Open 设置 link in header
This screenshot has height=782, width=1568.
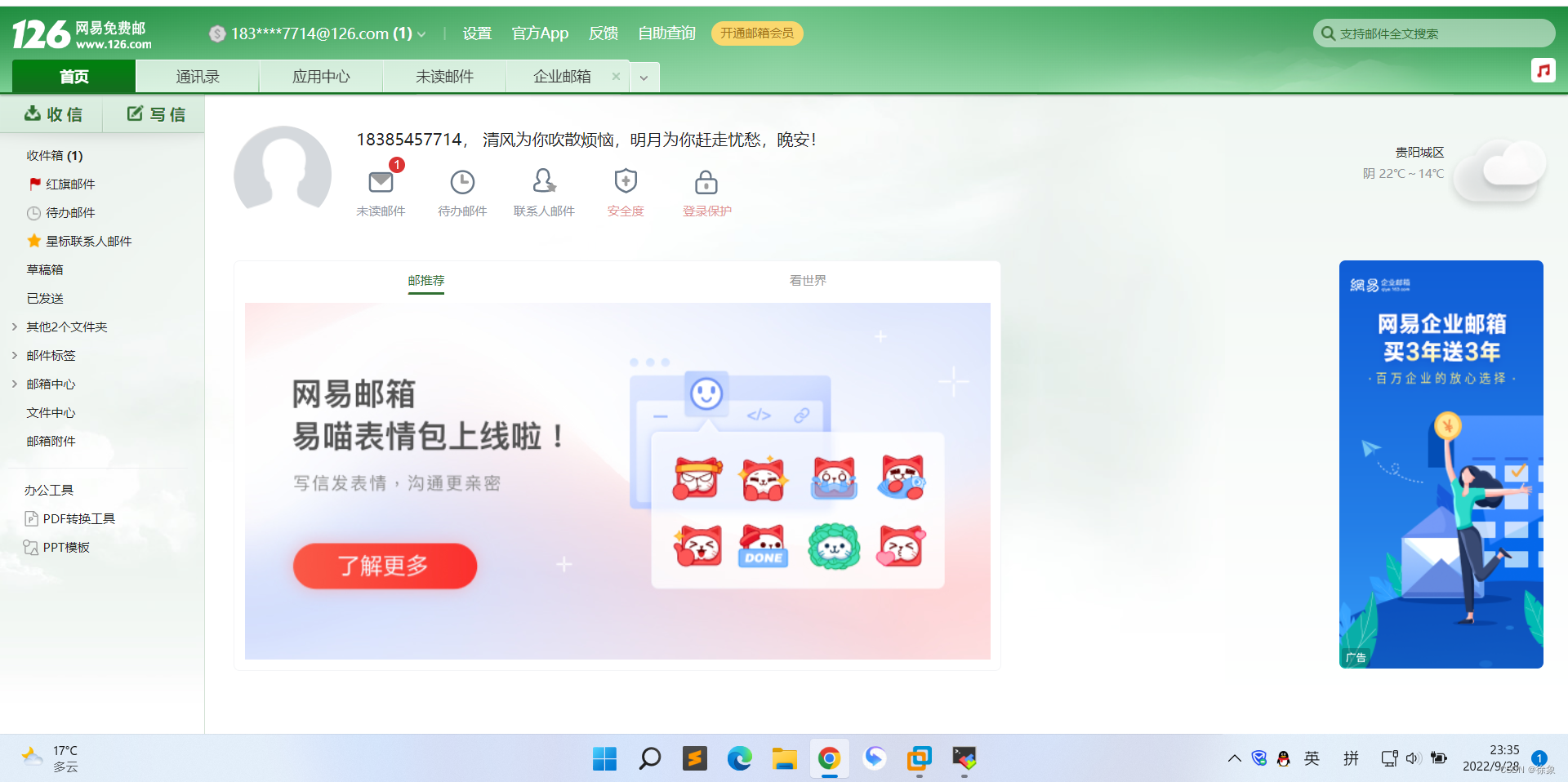[477, 33]
